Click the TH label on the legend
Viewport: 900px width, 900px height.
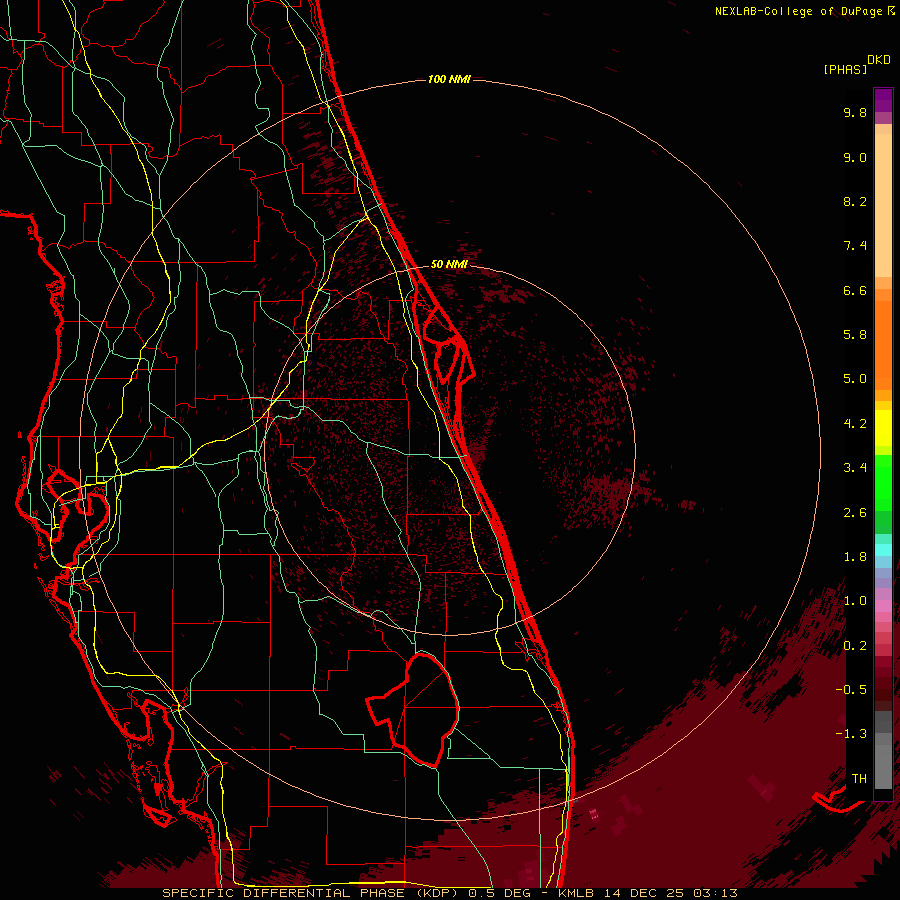(x=858, y=778)
